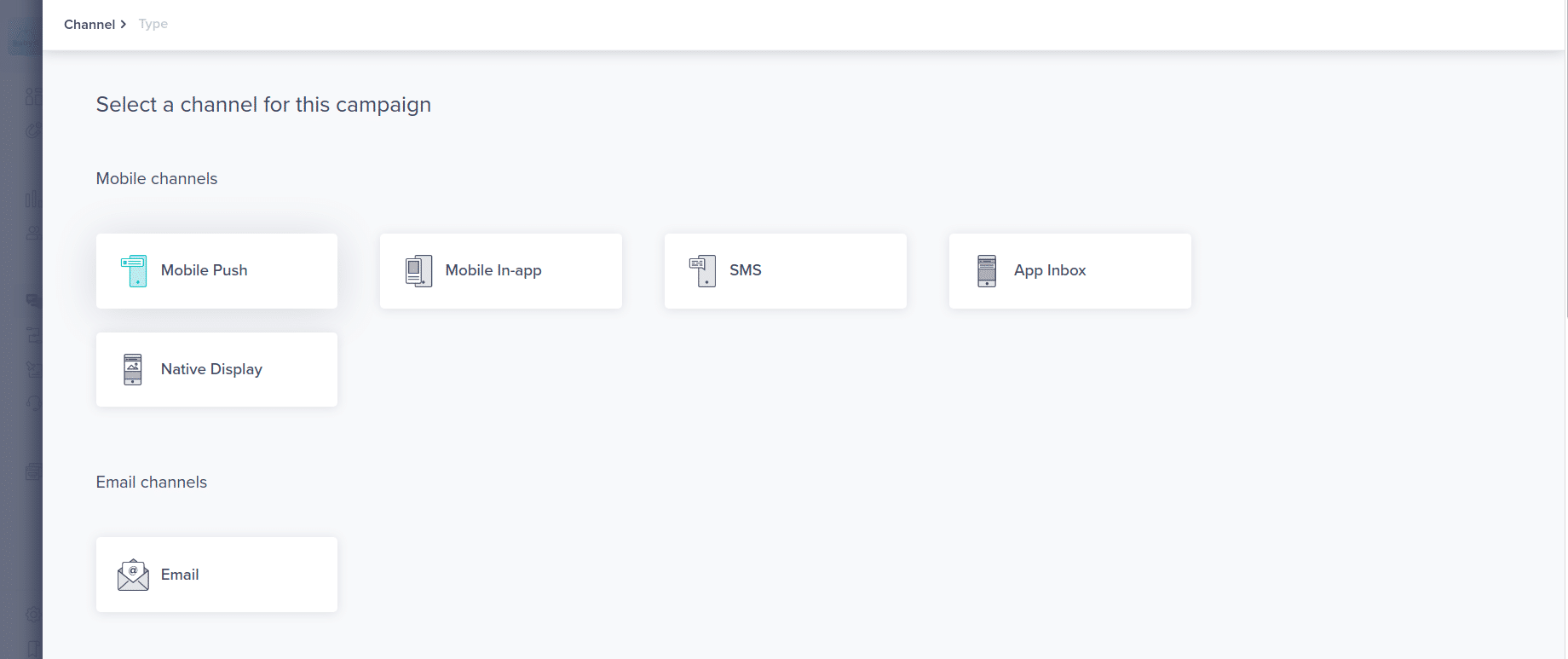Click the app logo in top-left corner
Image resolution: width=1568 pixels, height=659 pixels.
click(21, 34)
